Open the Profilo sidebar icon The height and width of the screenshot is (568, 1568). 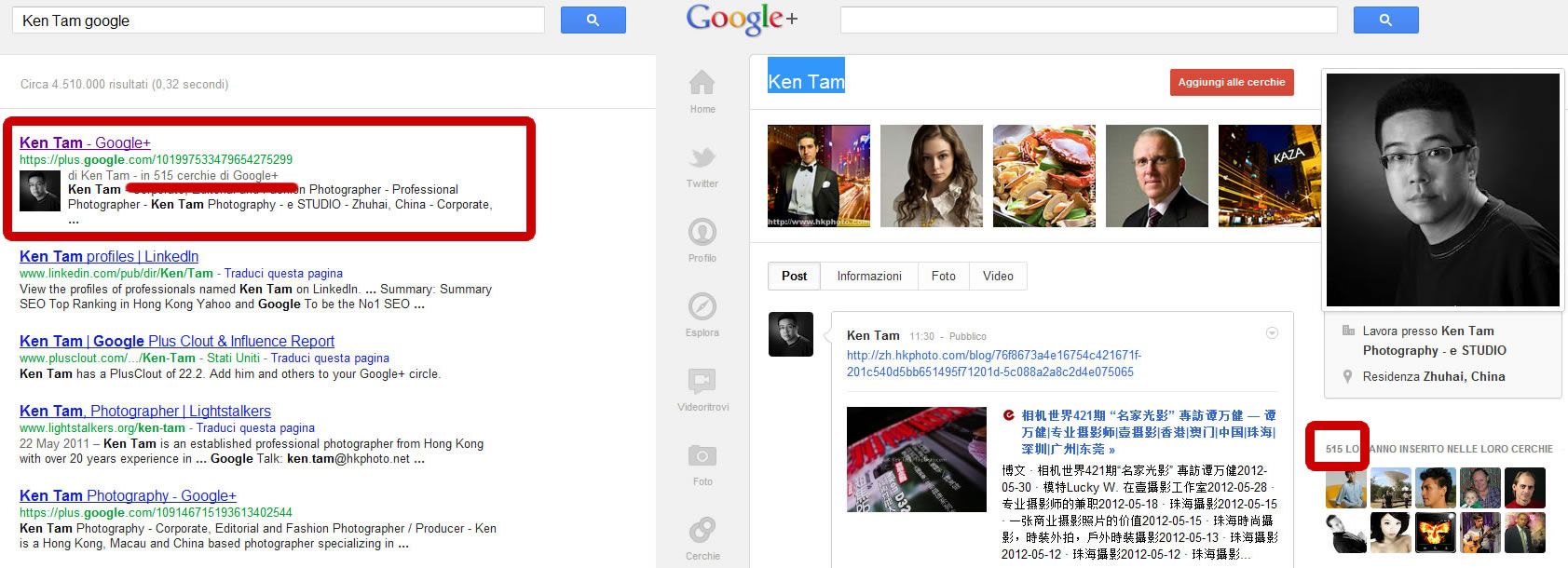click(x=702, y=232)
